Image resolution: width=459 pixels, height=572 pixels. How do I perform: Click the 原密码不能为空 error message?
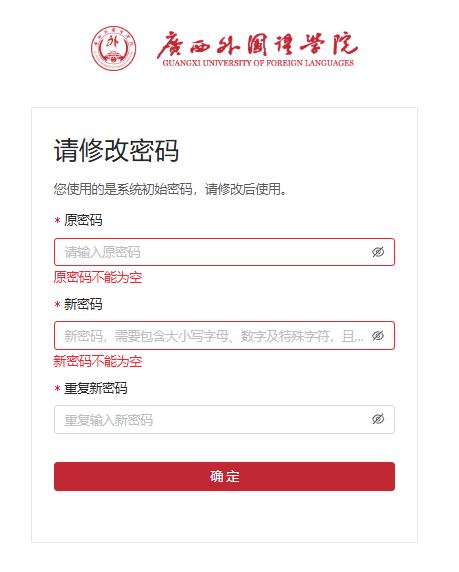[x=98, y=278]
